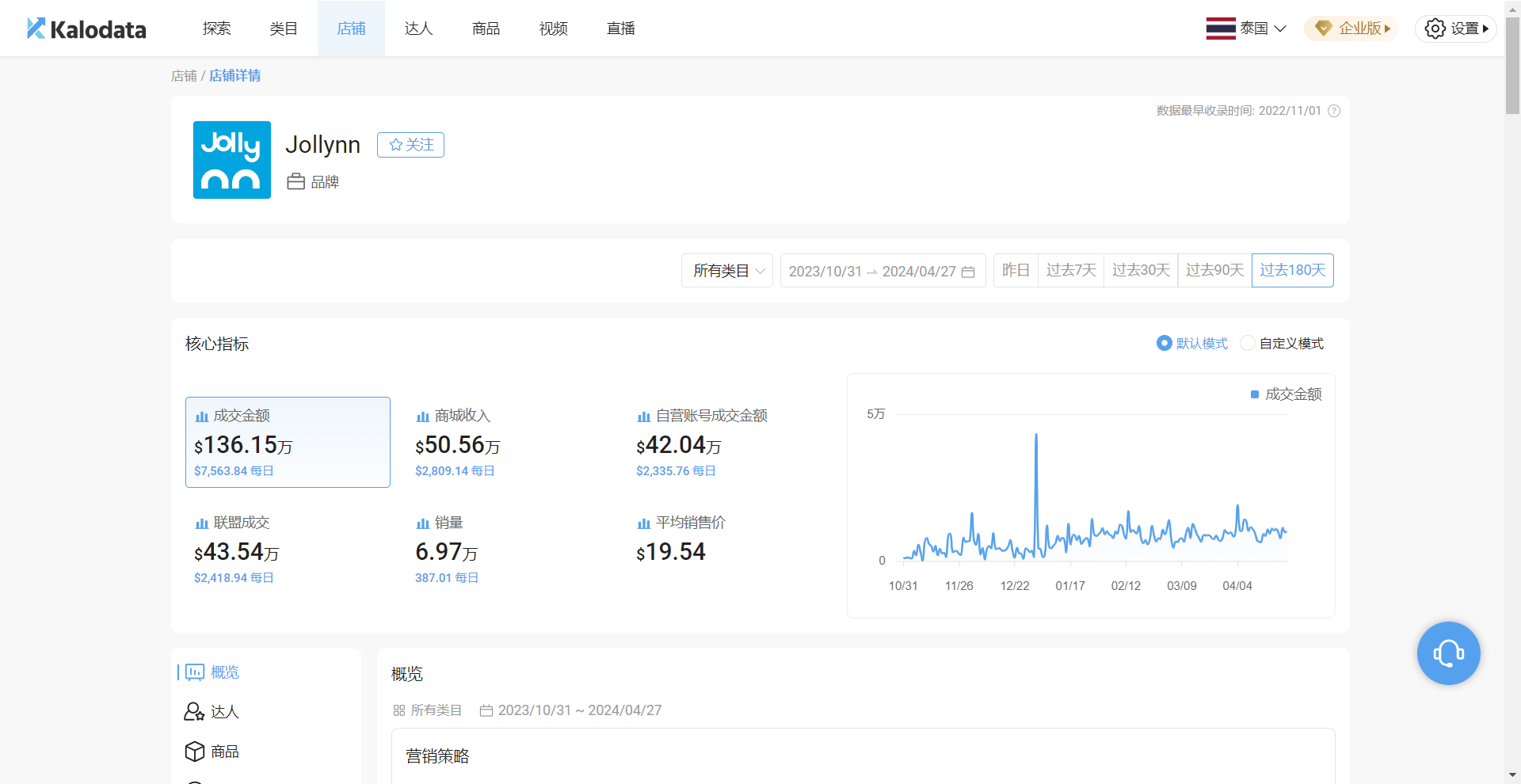The height and width of the screenshot is (784, 1521).
Task: Select 自定义模式 radio button
Action: click(1248, 343)
